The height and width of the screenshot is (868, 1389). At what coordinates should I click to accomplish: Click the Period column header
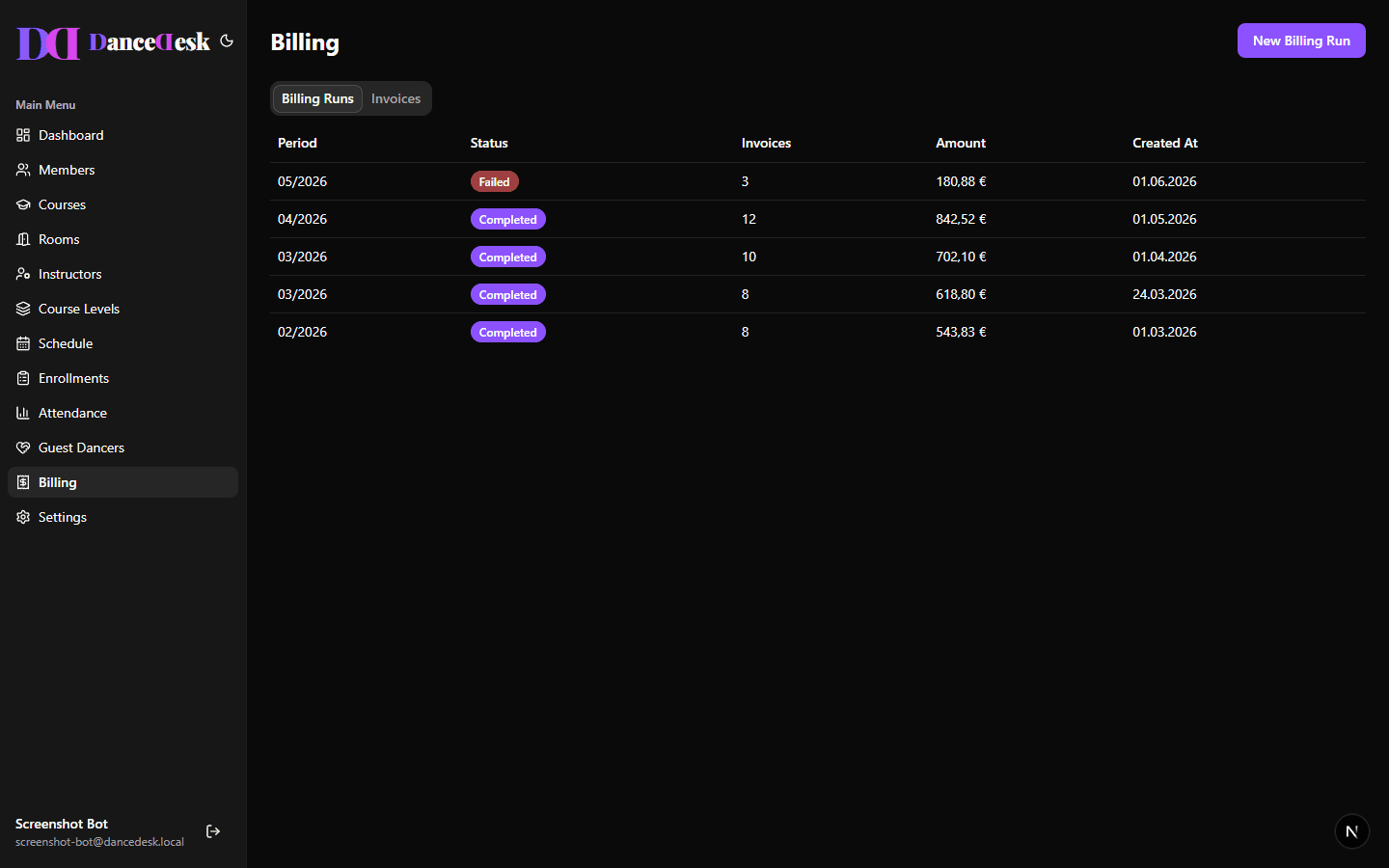(297, 143)
